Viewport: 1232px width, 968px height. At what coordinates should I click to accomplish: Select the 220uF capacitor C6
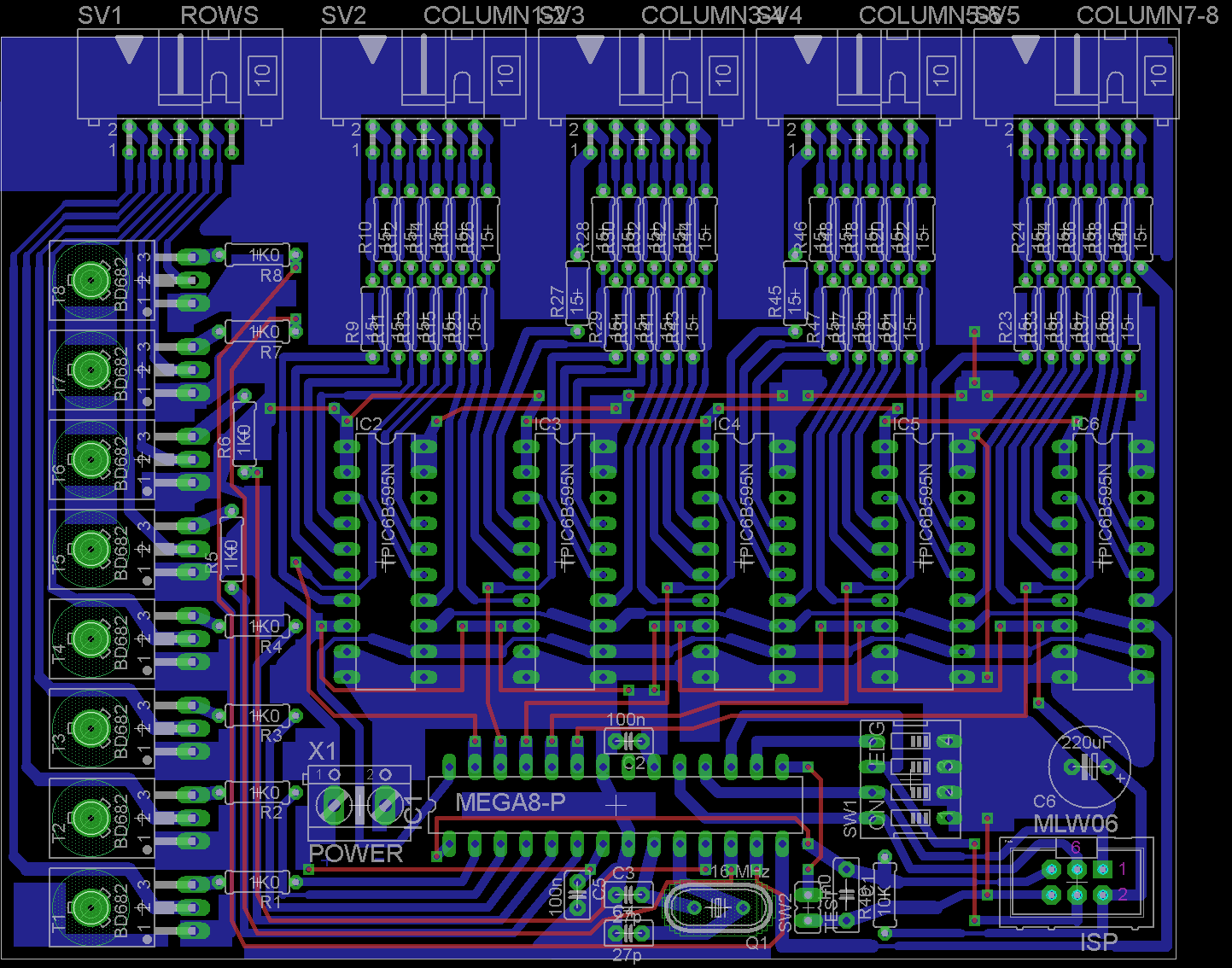click(1089, 767)
